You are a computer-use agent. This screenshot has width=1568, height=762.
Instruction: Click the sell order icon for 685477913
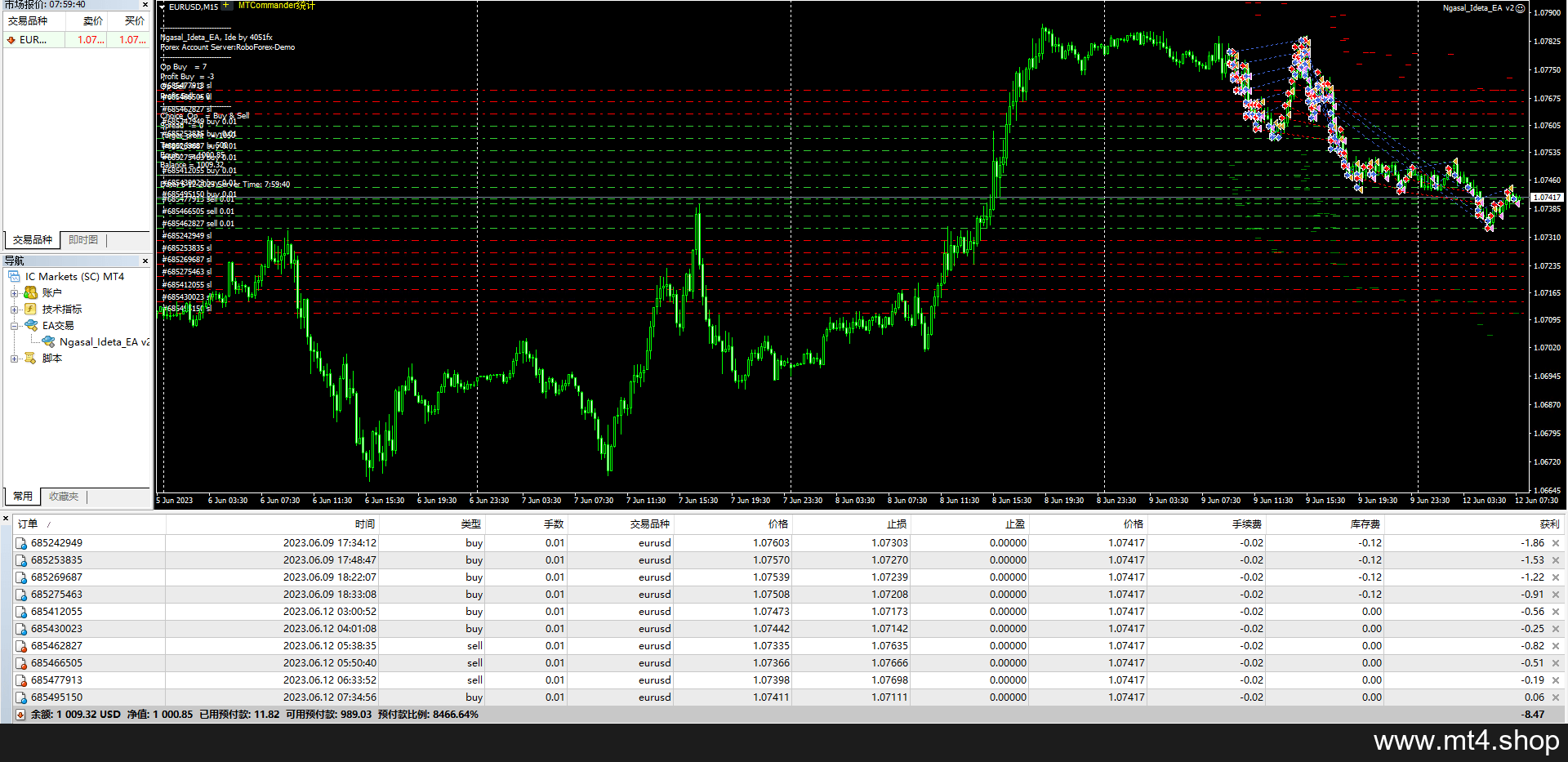coord(21,680)
